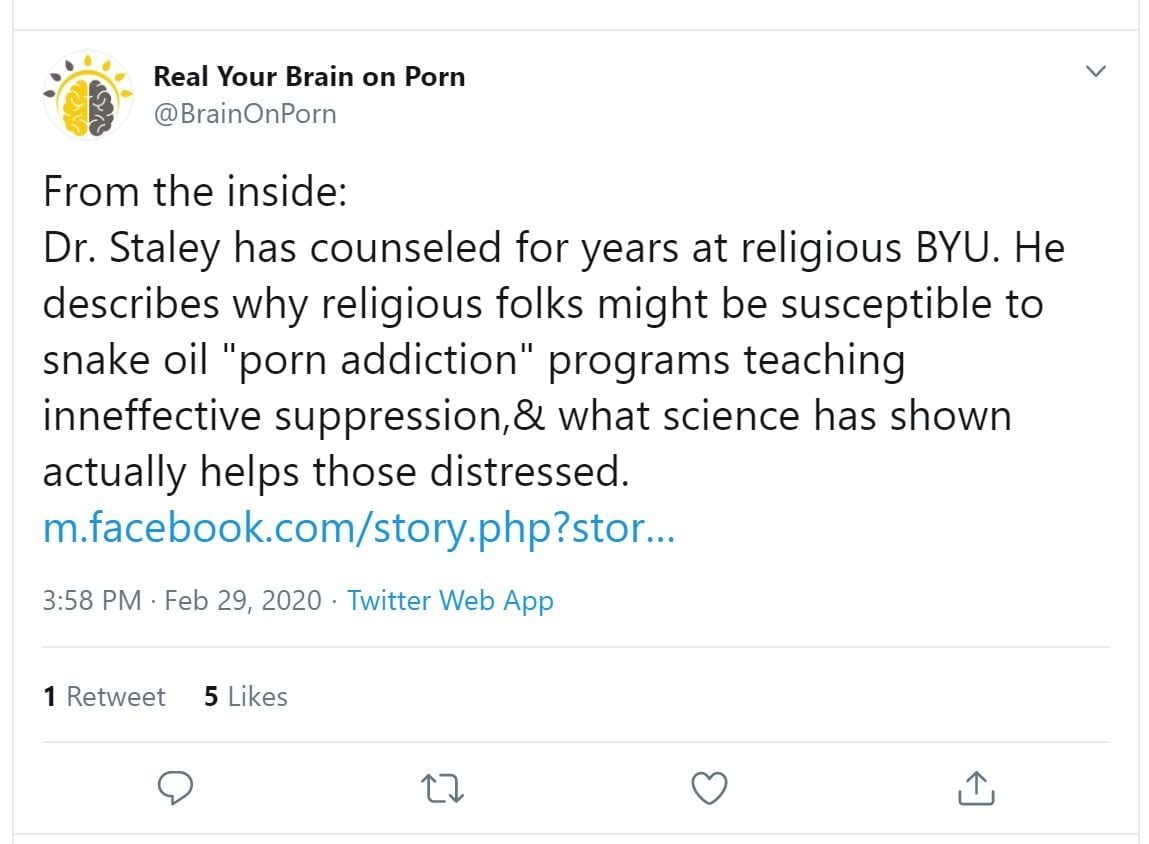
Task: Click the word "Retweet" label
Action: pyautogui.click(x=115, y=697)
